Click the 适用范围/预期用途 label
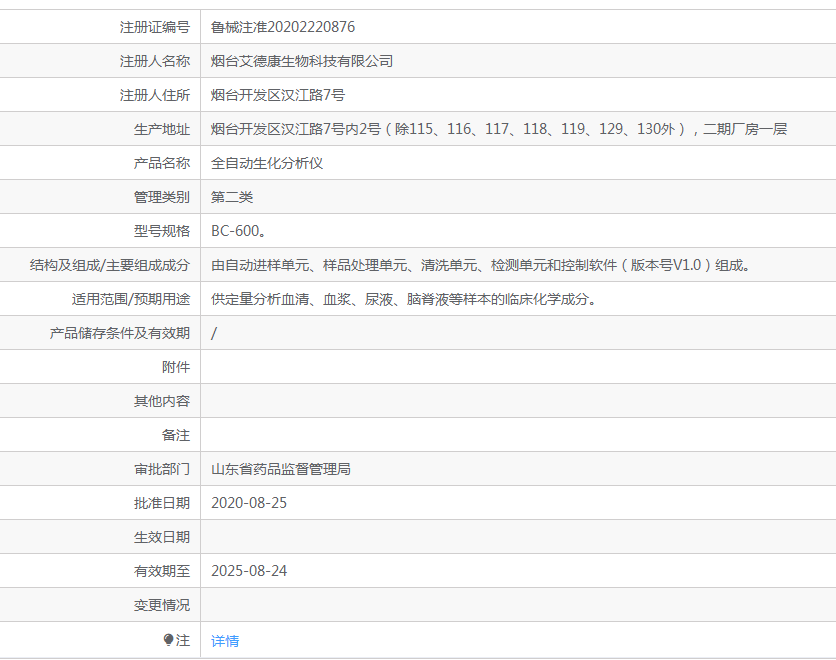Image resolution: width=836 pixels, height=660 pixels. tap(131, 300)
